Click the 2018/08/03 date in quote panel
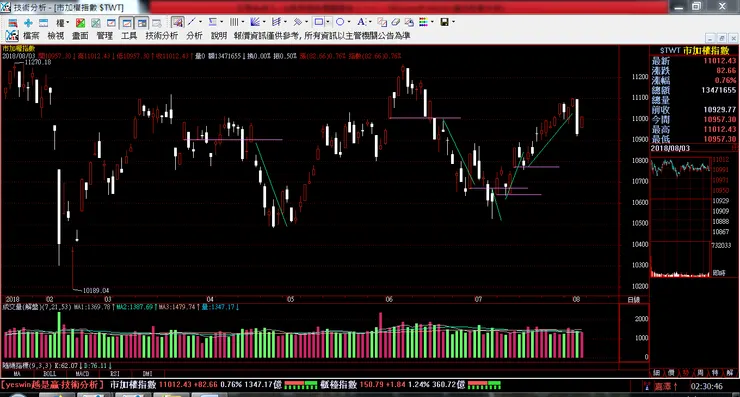Image resolution: width=740 pixels, height=397 pixels. [x=670, y=148]
